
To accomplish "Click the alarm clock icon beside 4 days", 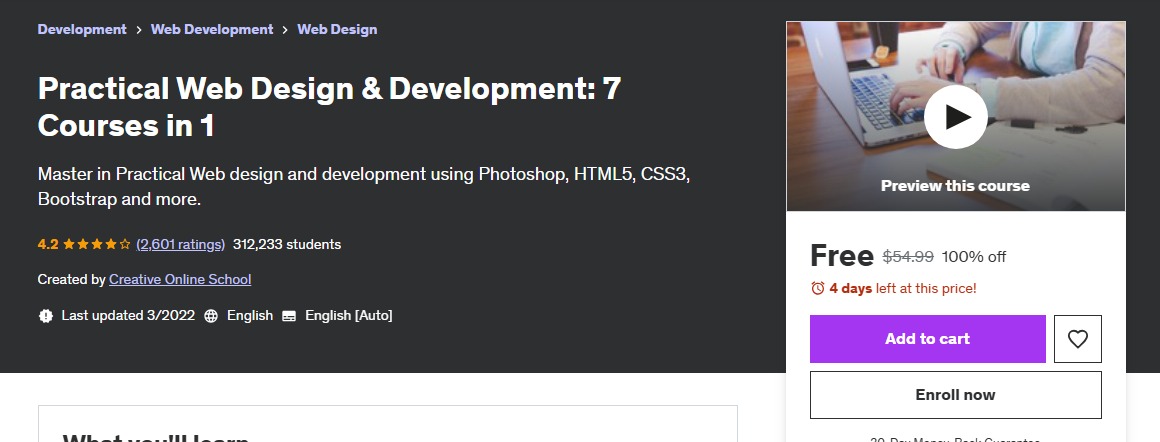I will tap(818, 288).
